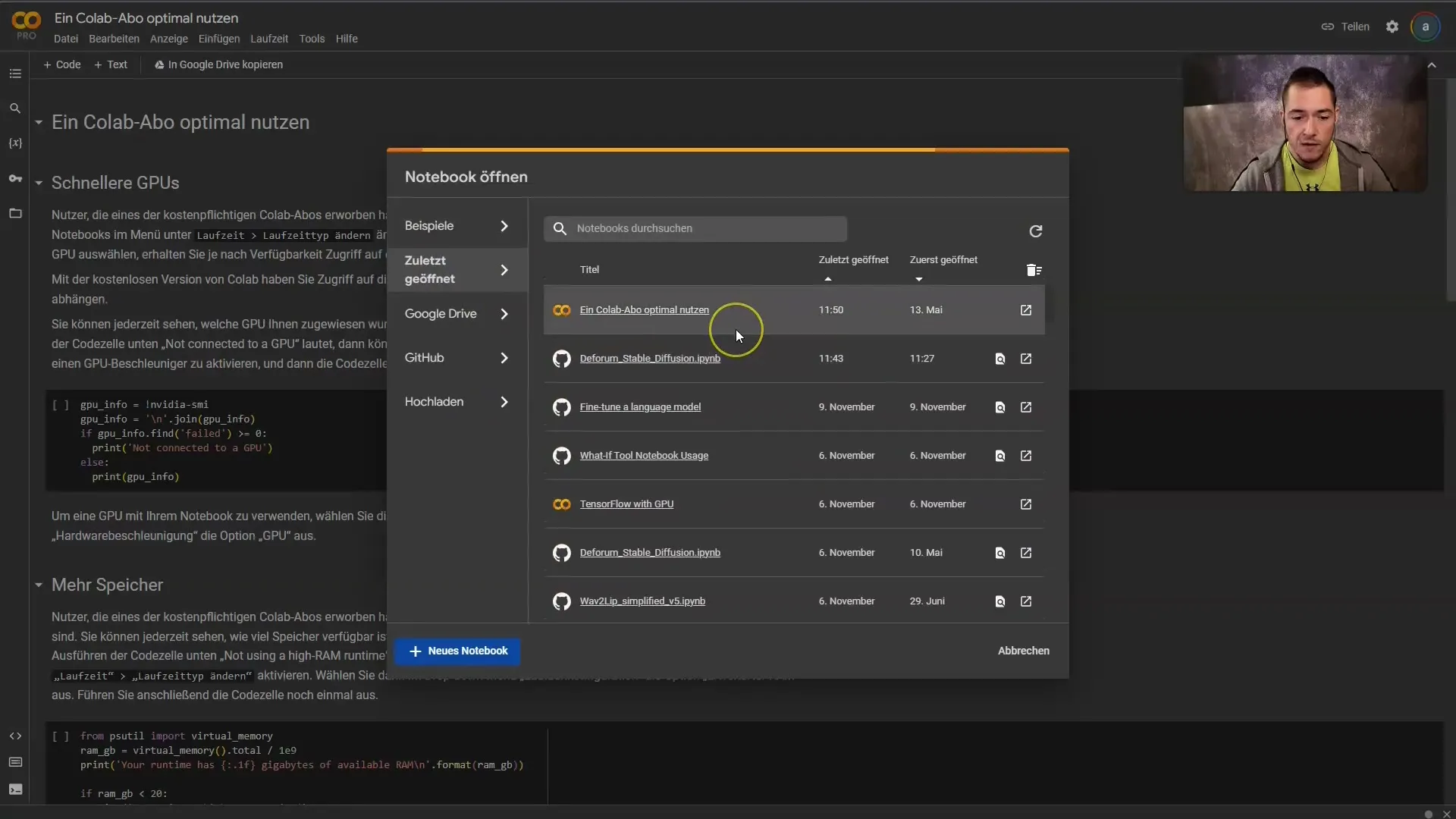Add a Code cell
Viewport: 1456px width, 819px height.
[62, 64]
